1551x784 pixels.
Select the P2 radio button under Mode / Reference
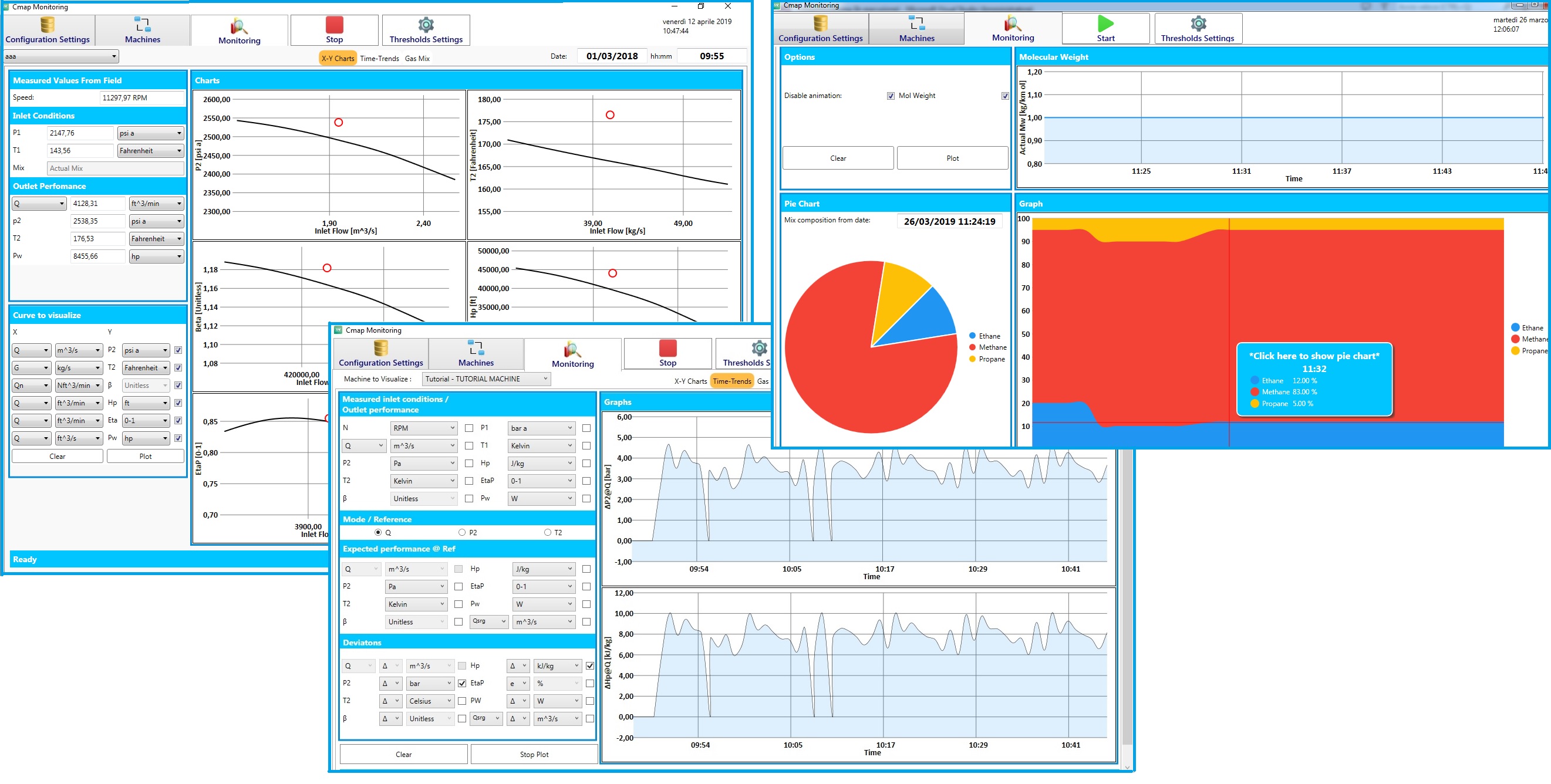[x=462, y=532]
